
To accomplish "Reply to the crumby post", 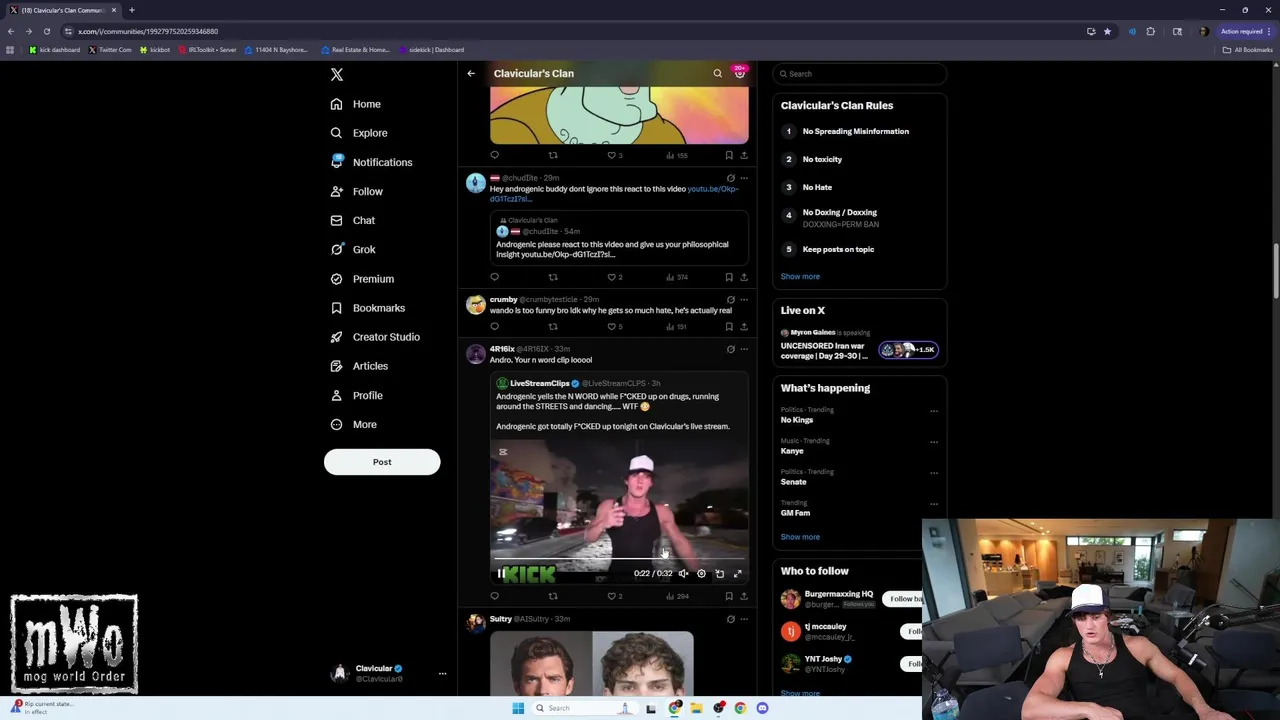I will (494, 326).
